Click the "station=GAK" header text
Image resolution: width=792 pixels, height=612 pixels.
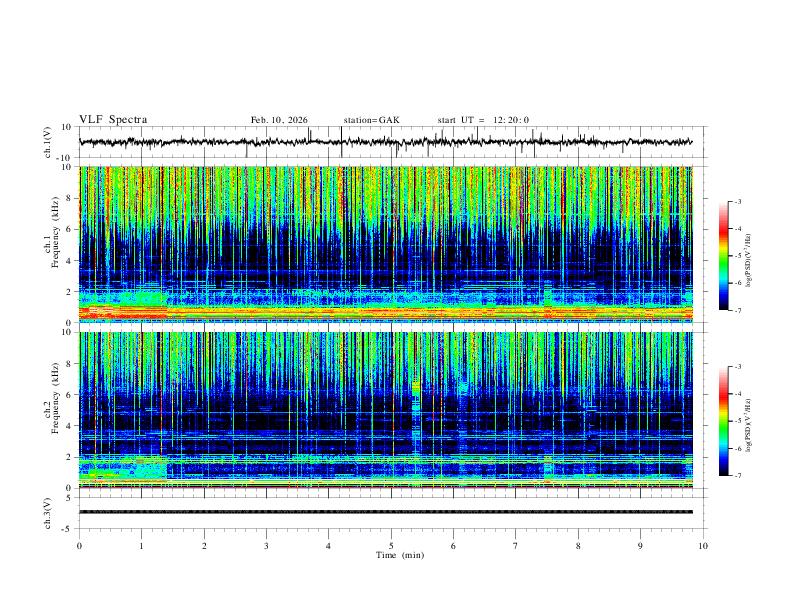[371, 120]
